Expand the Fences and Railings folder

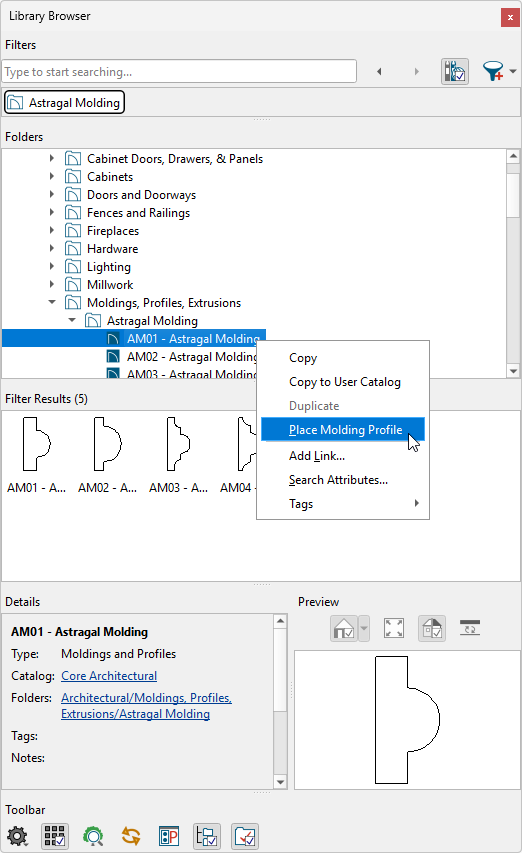[52, 212]
